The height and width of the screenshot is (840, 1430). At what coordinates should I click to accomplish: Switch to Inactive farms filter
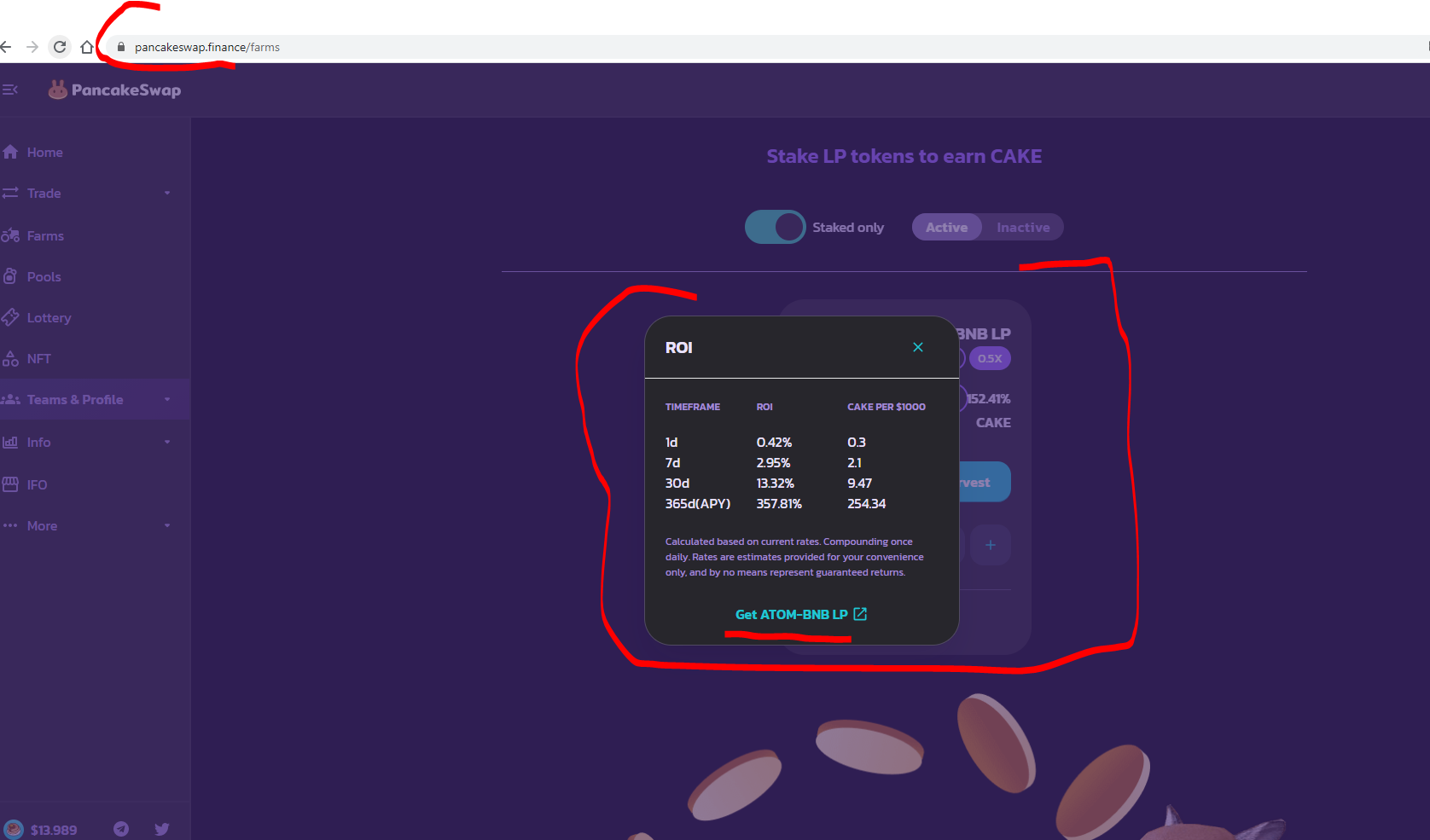1023,228
